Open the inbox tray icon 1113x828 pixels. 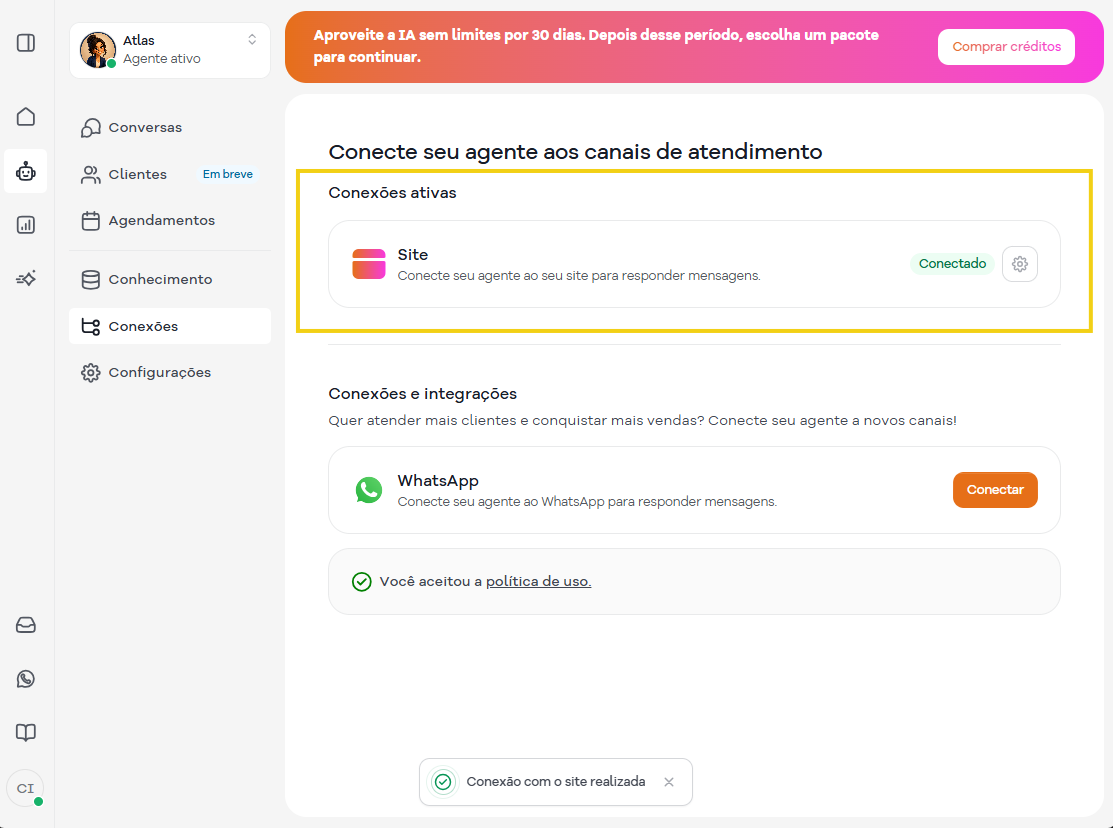(26, 625)
